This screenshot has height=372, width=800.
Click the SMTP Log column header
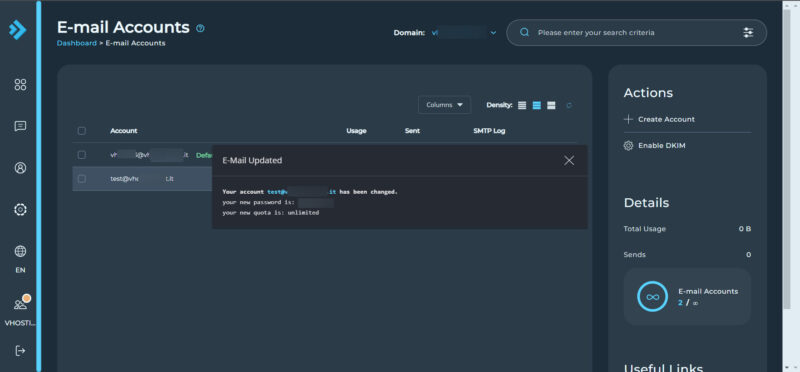(x=489, y=131)
